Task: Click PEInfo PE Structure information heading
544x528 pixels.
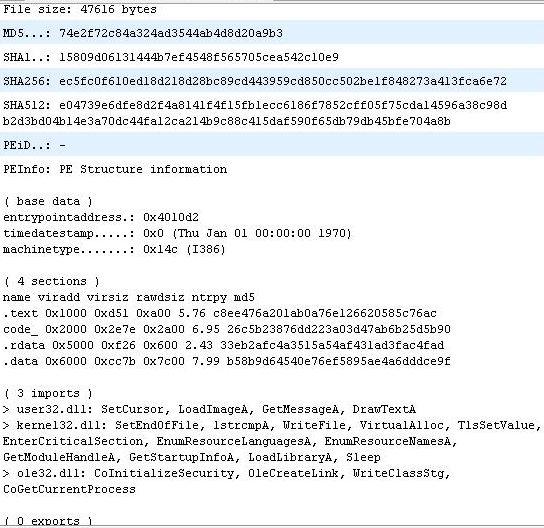Action: click(115, 169)
